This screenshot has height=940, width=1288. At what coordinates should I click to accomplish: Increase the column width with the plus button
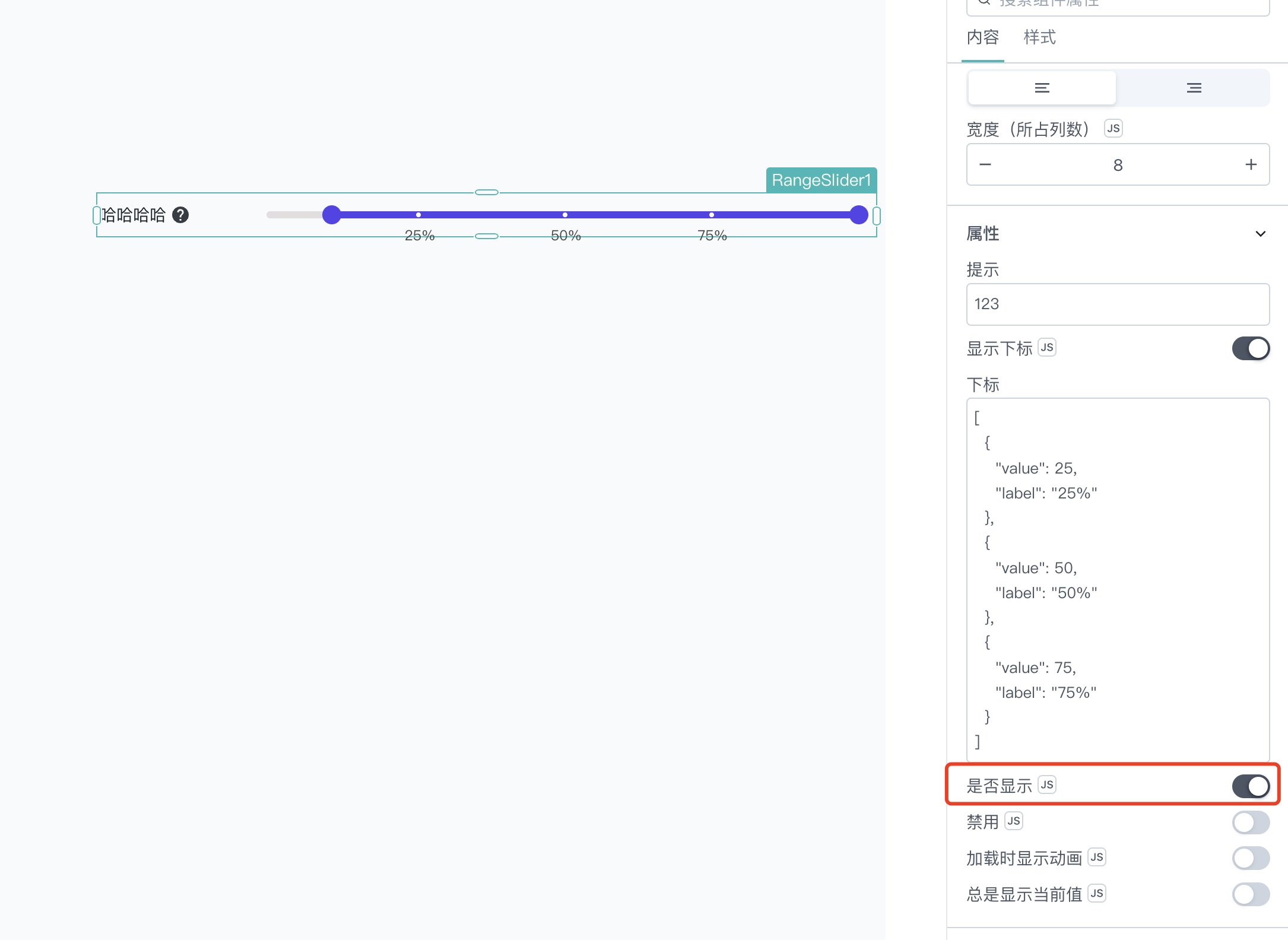pyautogui.click(x=1251, y=164)
